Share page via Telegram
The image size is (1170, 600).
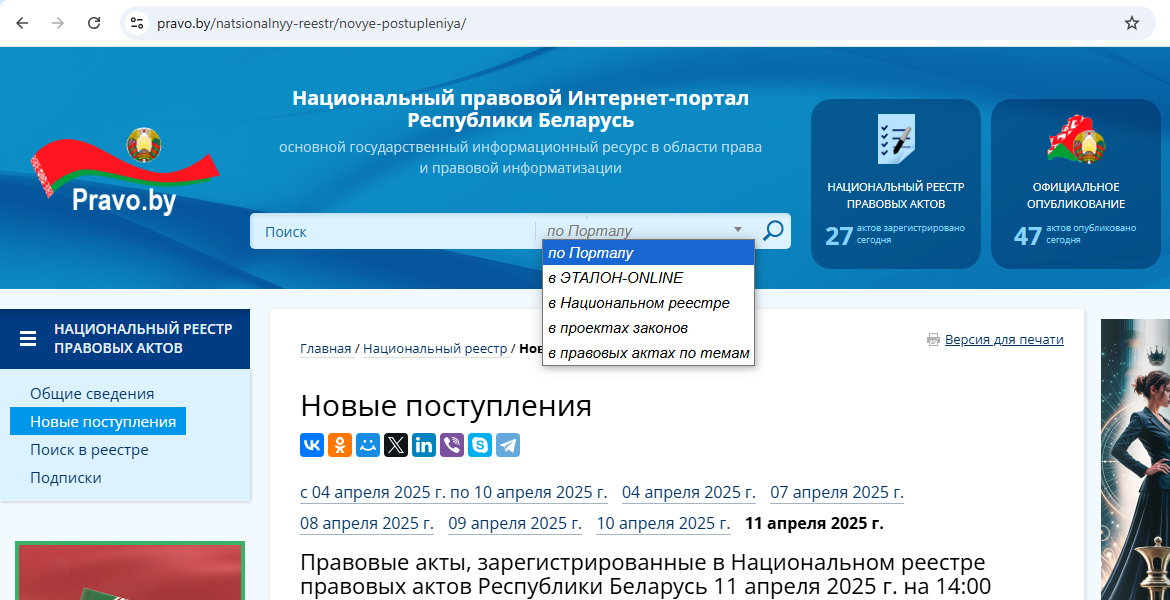pos(508,445)
